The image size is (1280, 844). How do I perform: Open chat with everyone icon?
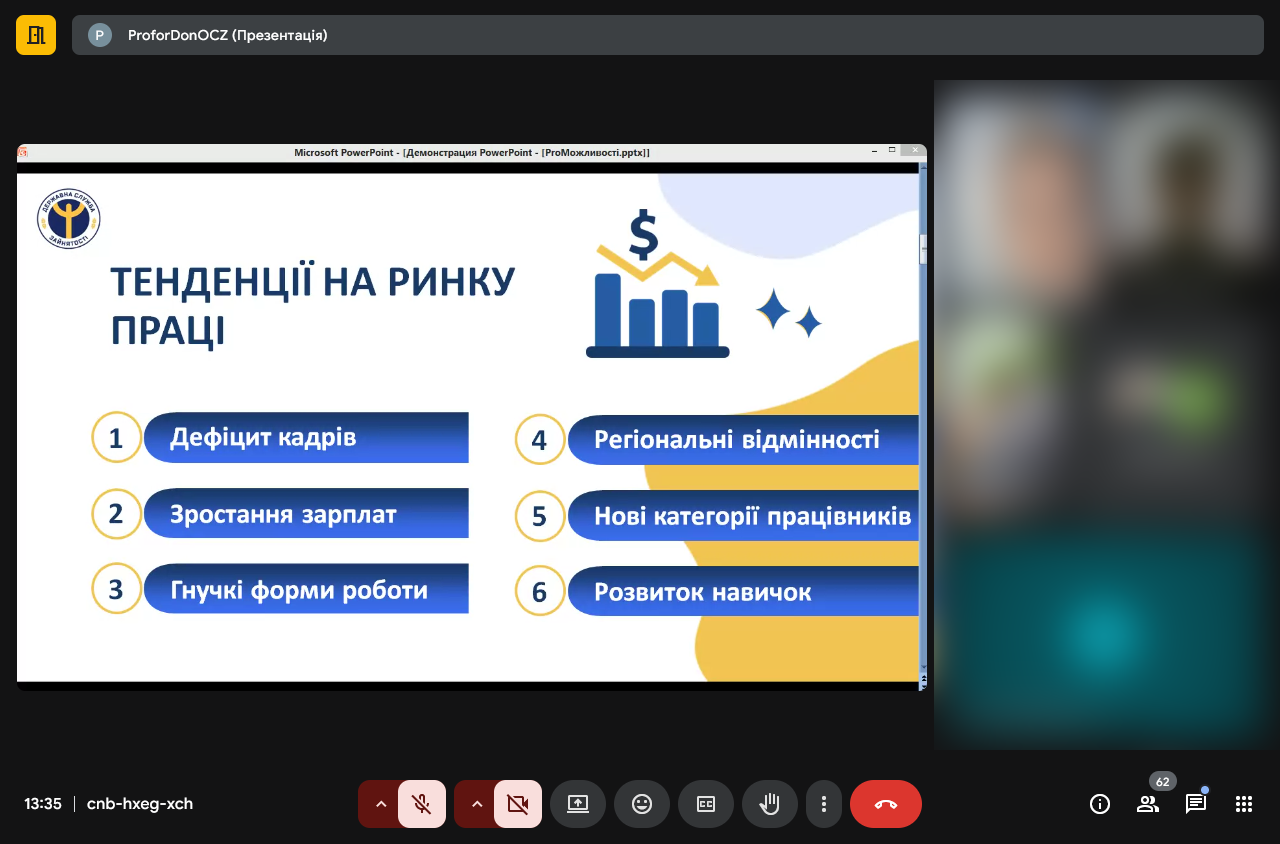pos(1196,804)
